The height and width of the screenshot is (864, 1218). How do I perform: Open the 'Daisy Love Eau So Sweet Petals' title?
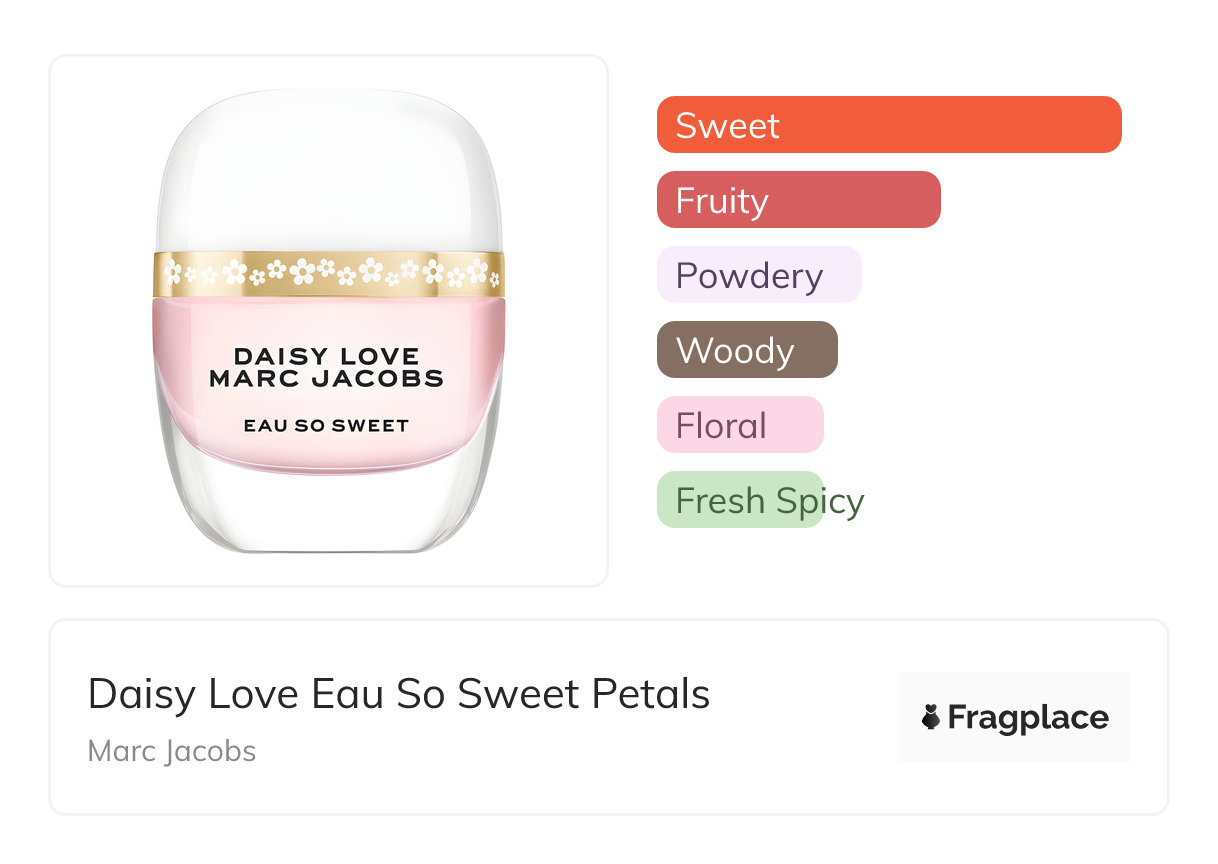398,694
